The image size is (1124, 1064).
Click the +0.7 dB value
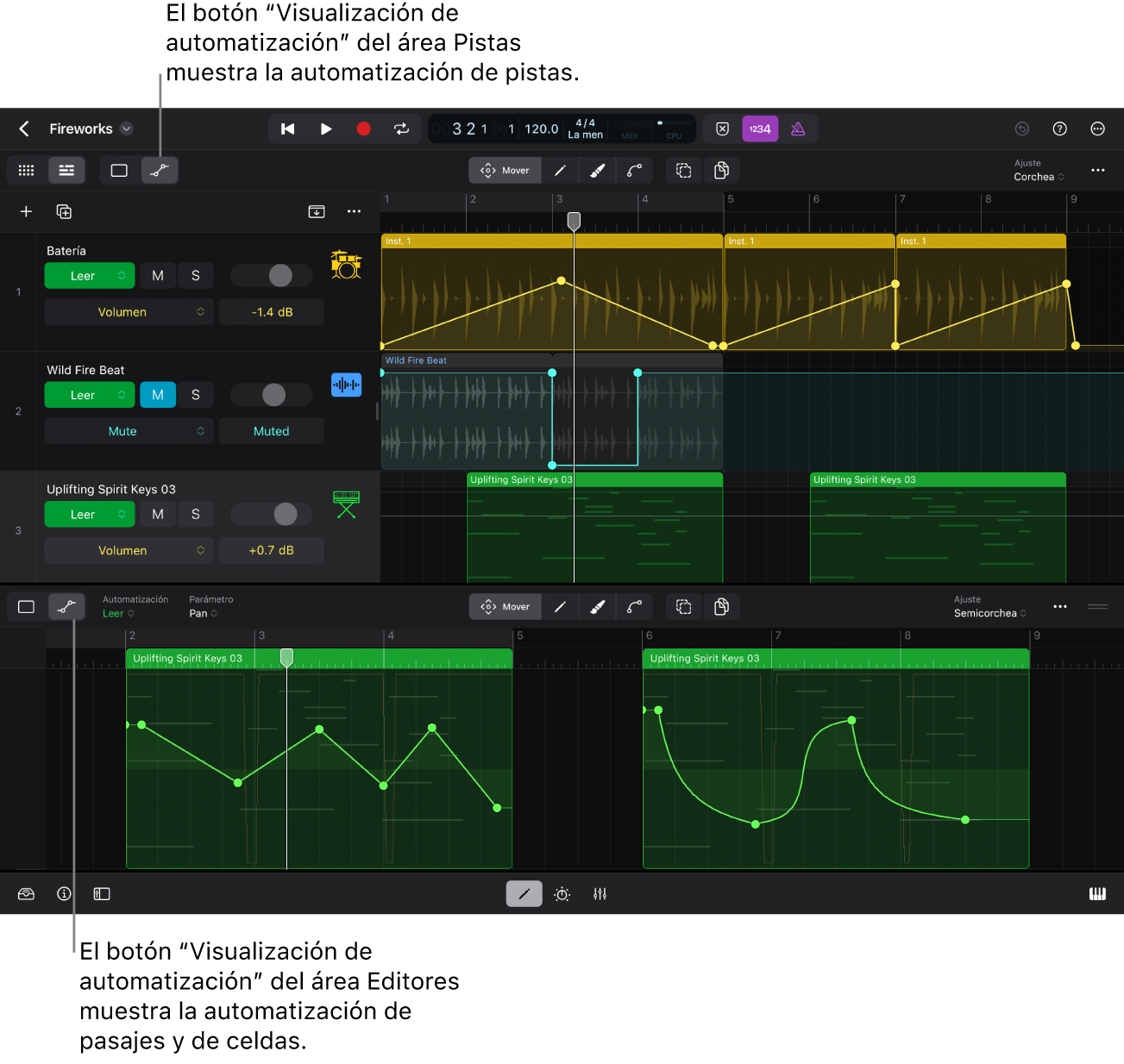click(x=272, y=550)
